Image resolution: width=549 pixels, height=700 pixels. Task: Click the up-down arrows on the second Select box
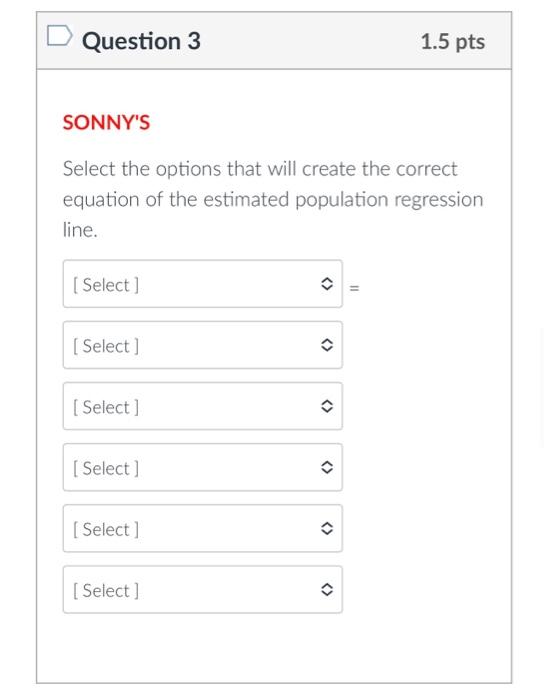(327, 345)
